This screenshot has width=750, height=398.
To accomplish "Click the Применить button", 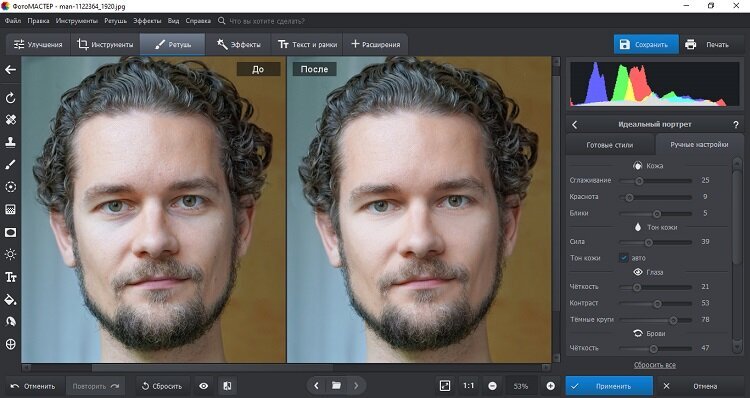I will tap(609, 386).
